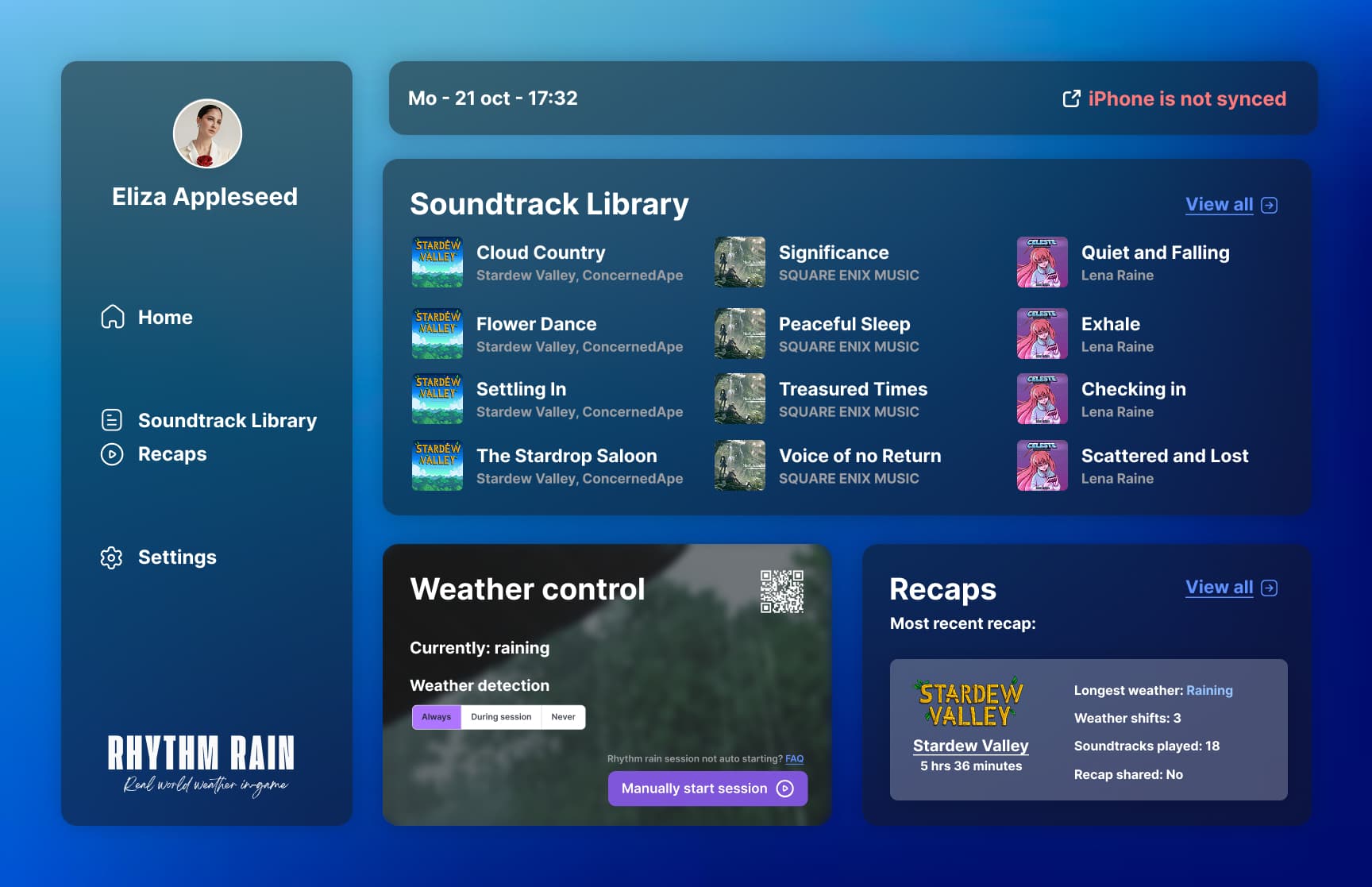Click the Home house icon in sidebar
1372x887 pixels.
[113, 317]
